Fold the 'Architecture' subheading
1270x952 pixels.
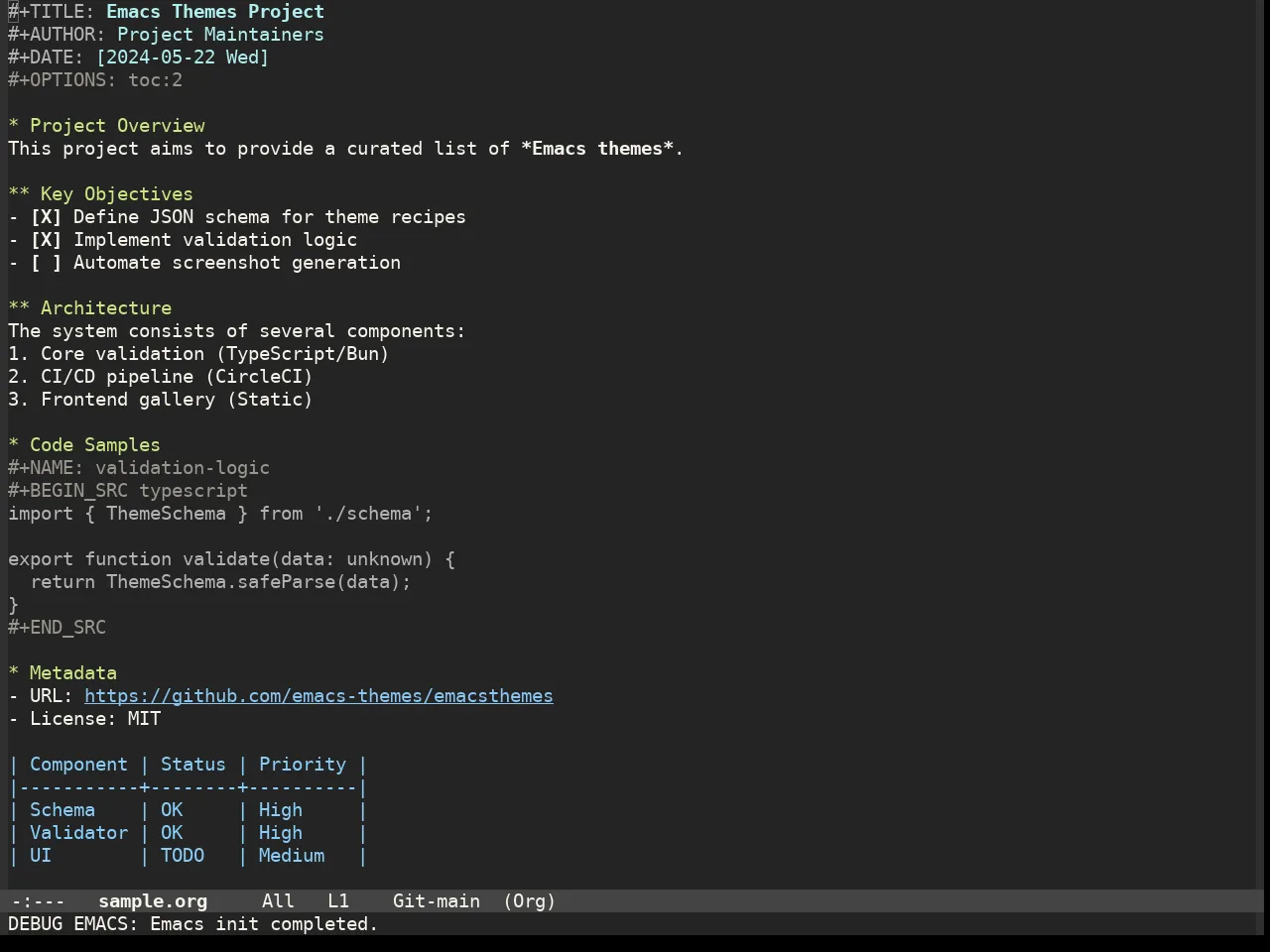point(89,308)
